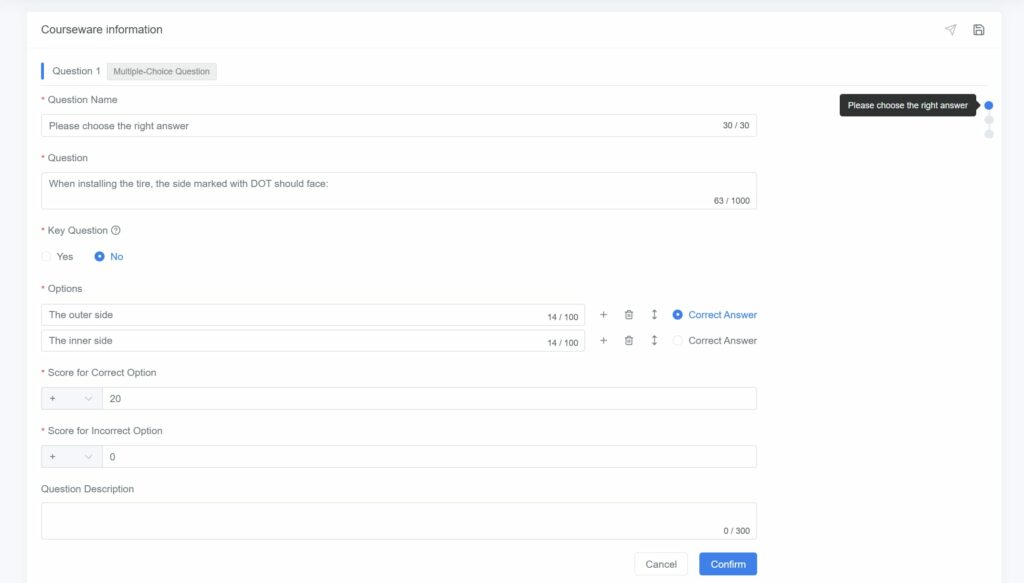Delete 'The inner side' option
1024x583 pixels.
[629, 341]
